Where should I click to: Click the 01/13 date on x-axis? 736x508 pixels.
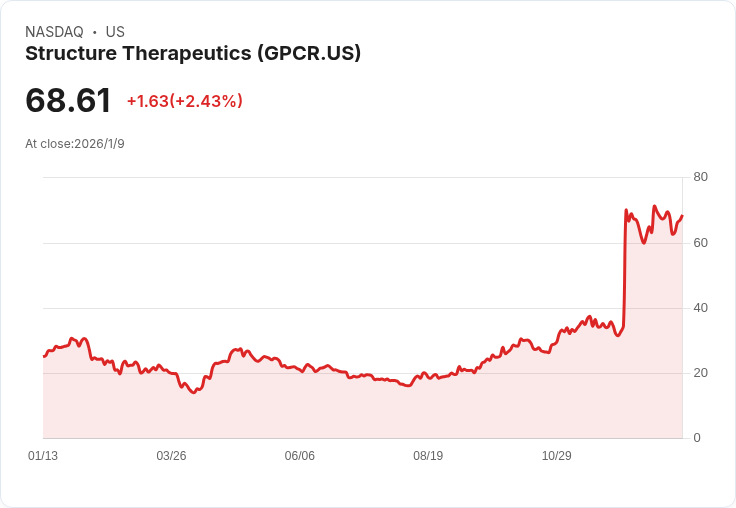(x=43, y=456)
